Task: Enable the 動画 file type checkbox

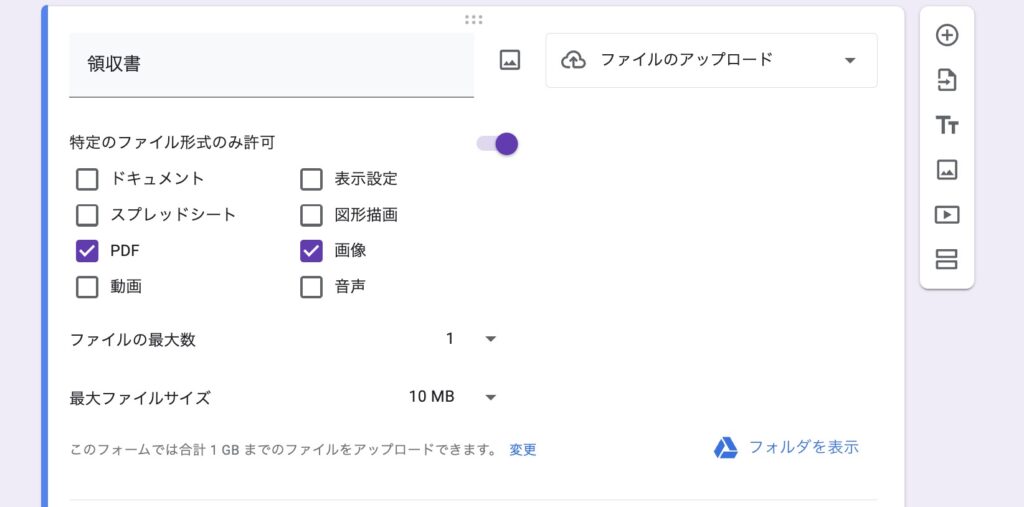Action: [87, 287]
